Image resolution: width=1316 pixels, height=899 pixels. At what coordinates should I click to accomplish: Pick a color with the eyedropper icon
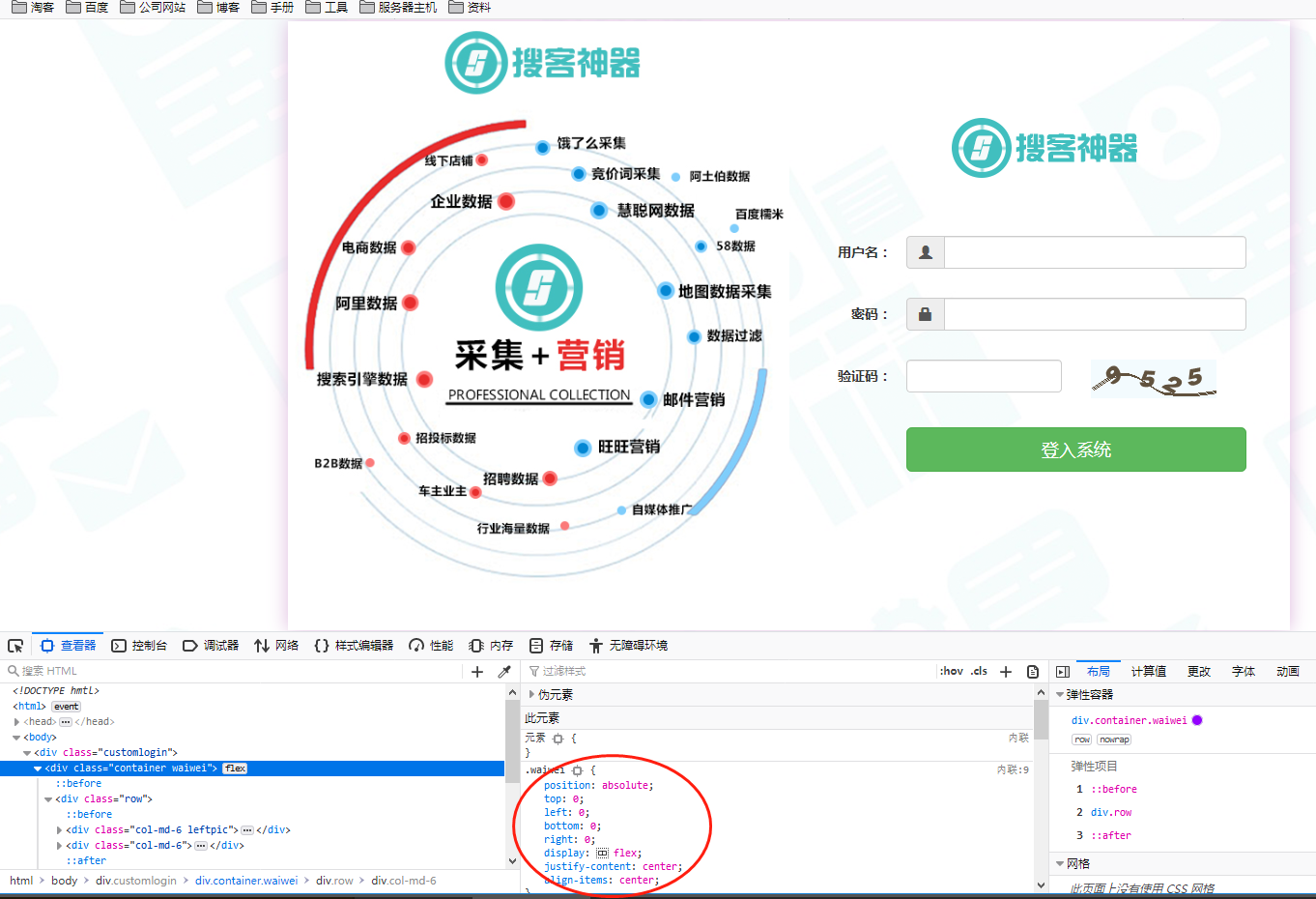coord(504,671)
